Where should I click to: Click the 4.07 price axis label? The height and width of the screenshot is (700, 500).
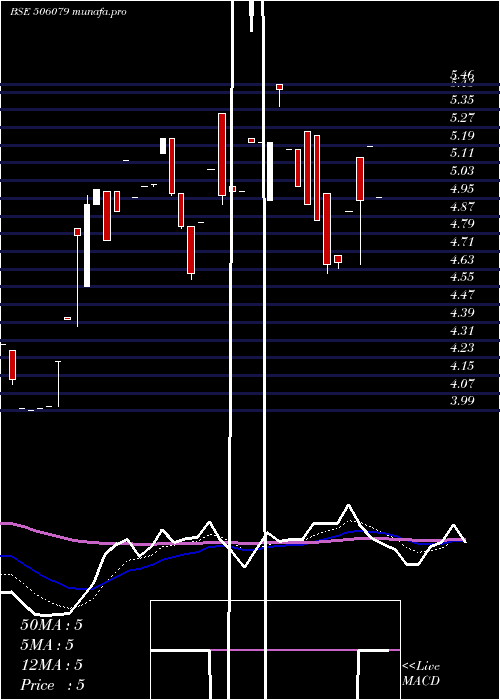click(x=462, y=383)
